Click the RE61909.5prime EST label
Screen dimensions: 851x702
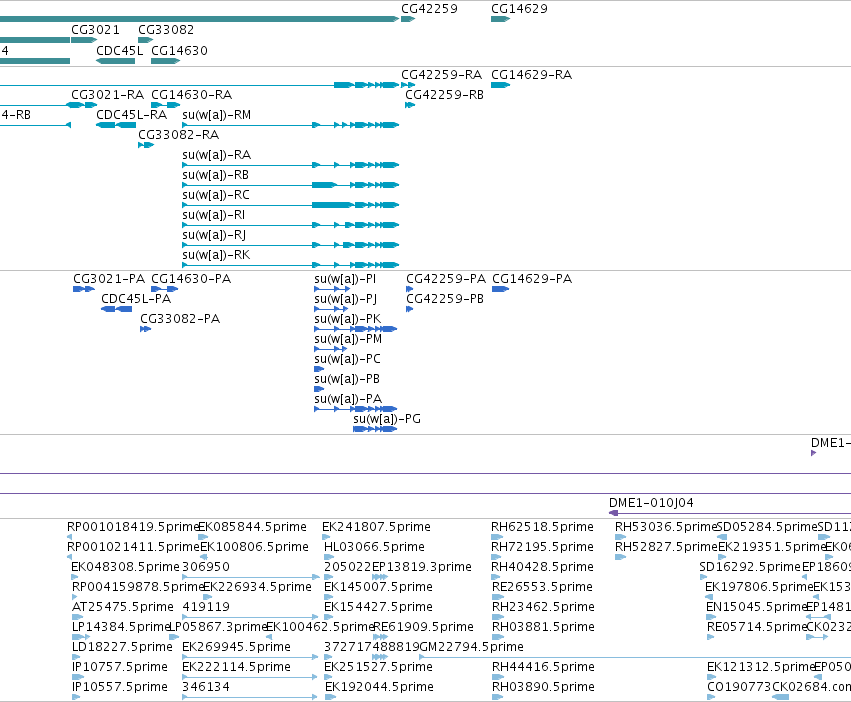(424, 627)
